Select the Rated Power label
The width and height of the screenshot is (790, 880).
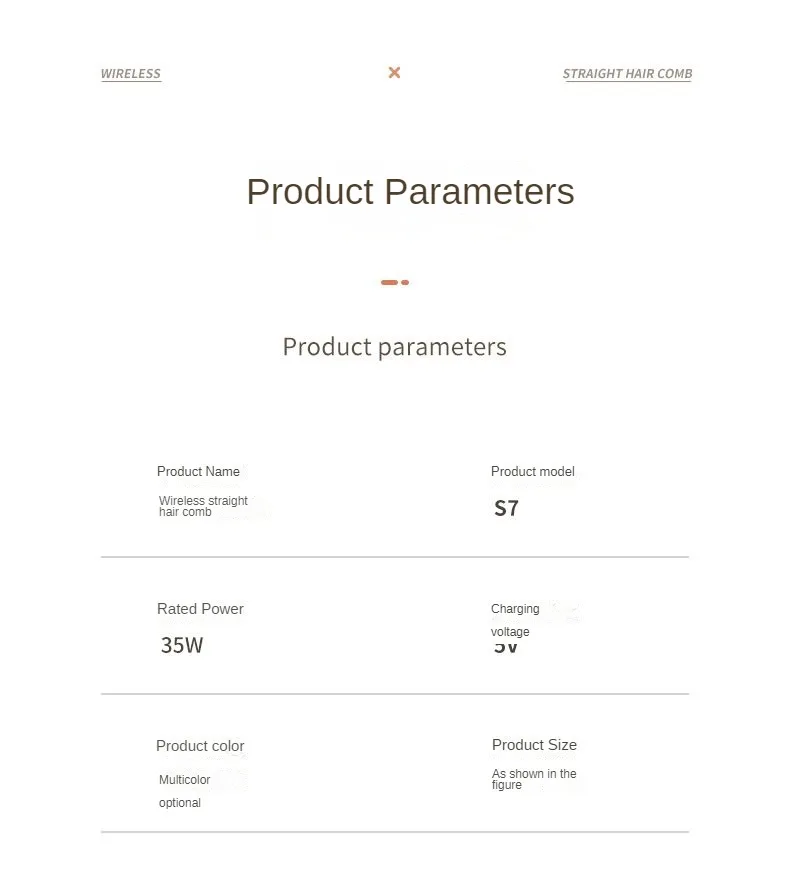[x=200, y=609]
